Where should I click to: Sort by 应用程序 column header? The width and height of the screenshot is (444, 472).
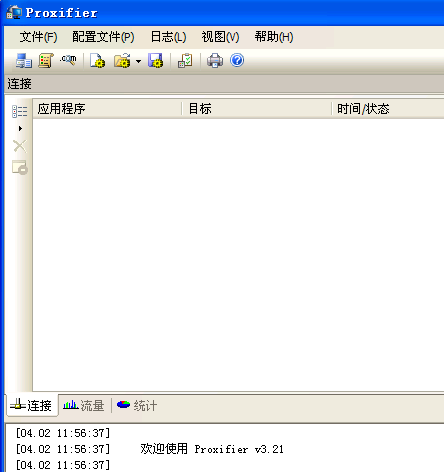click(x=107, y=109)
